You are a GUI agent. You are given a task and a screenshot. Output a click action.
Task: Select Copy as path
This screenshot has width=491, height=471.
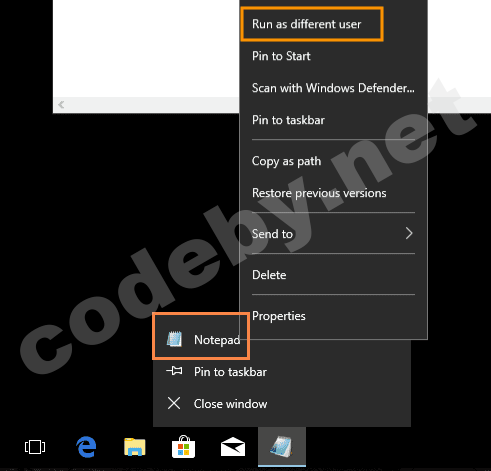286,161
